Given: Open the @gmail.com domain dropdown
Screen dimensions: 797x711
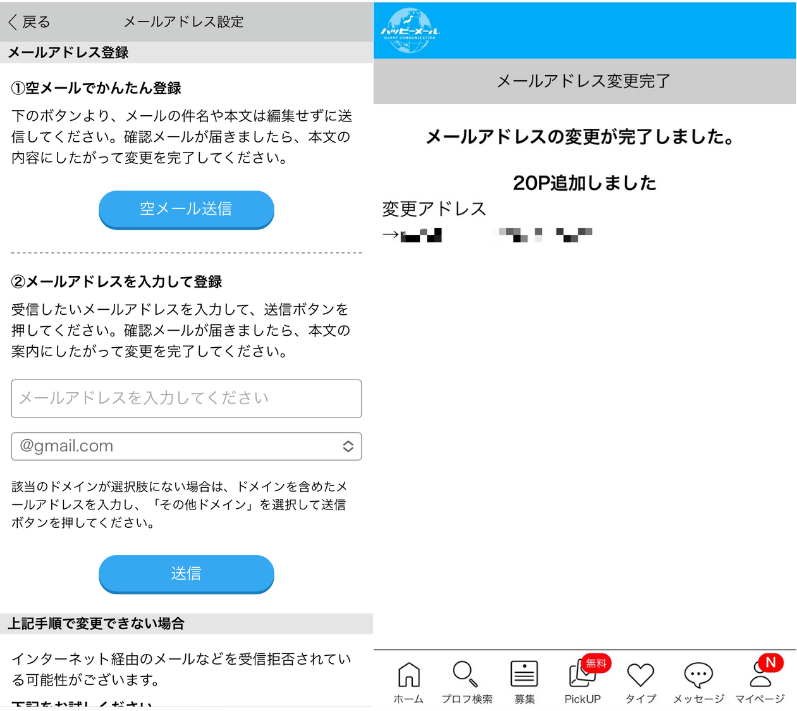Looking at the screenshot, I should [x=186, y=446].
